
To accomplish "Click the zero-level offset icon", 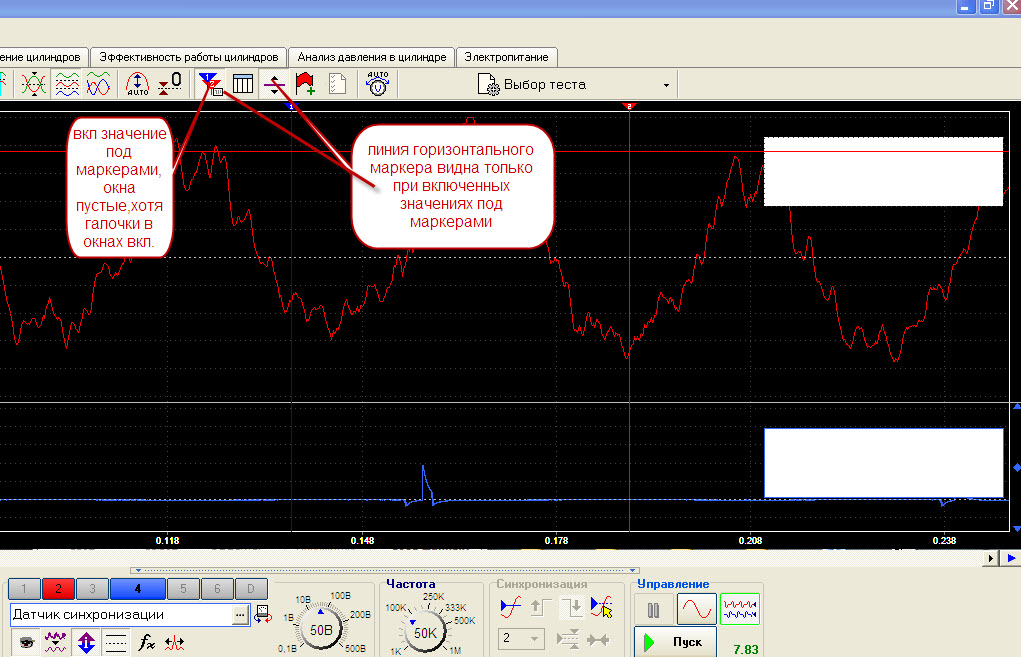I will 170,84.
